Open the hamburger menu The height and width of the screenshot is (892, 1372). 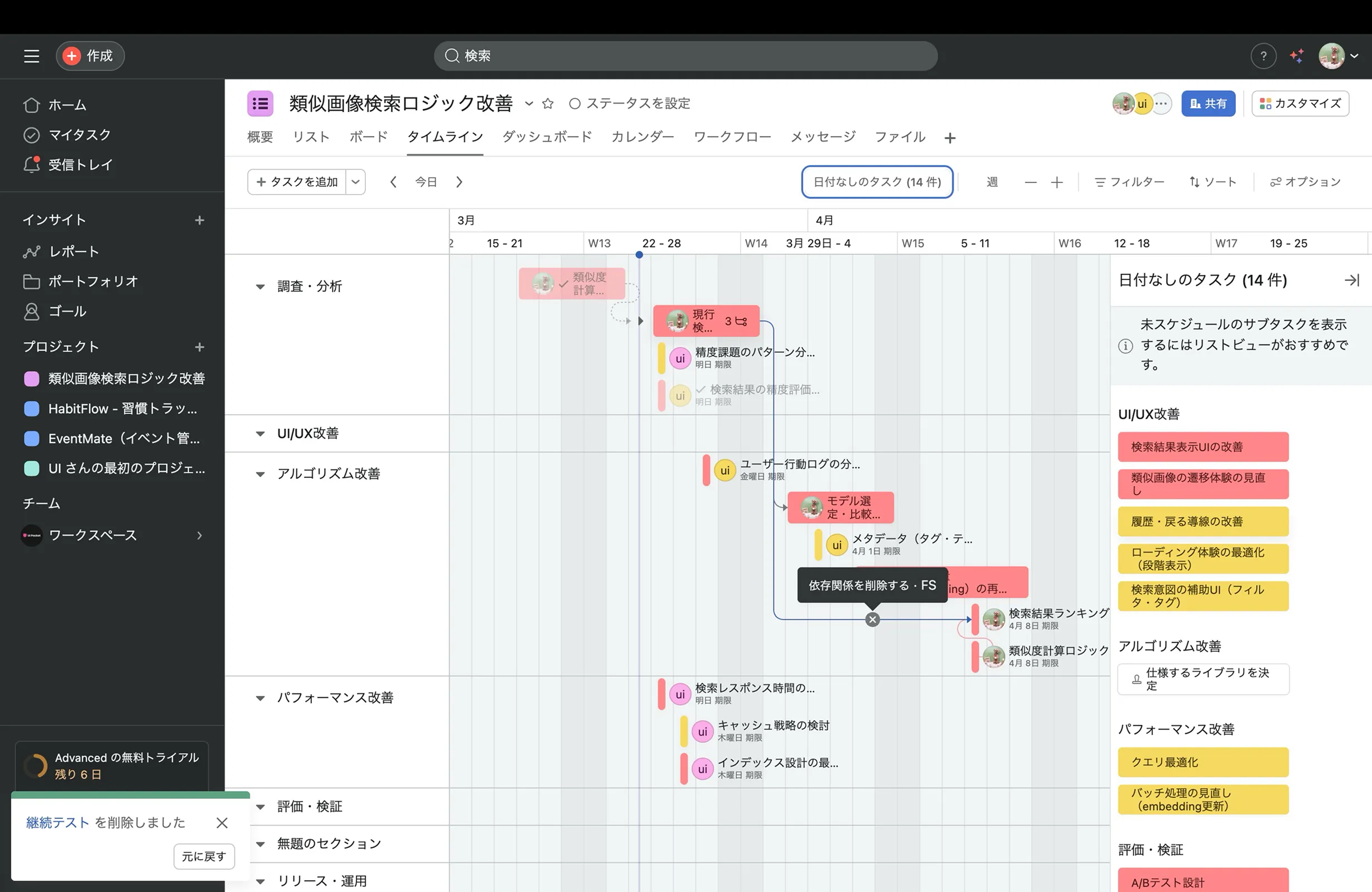31,56
